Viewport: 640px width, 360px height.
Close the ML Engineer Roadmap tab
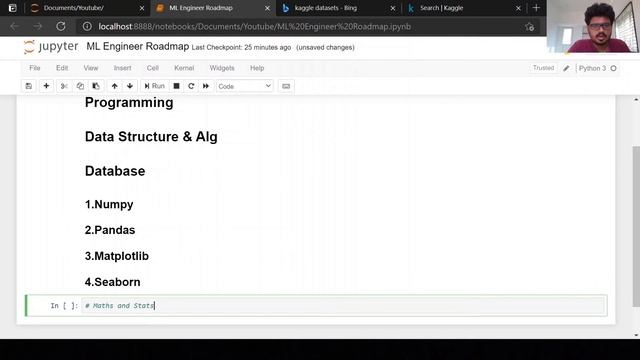[267, 8]
